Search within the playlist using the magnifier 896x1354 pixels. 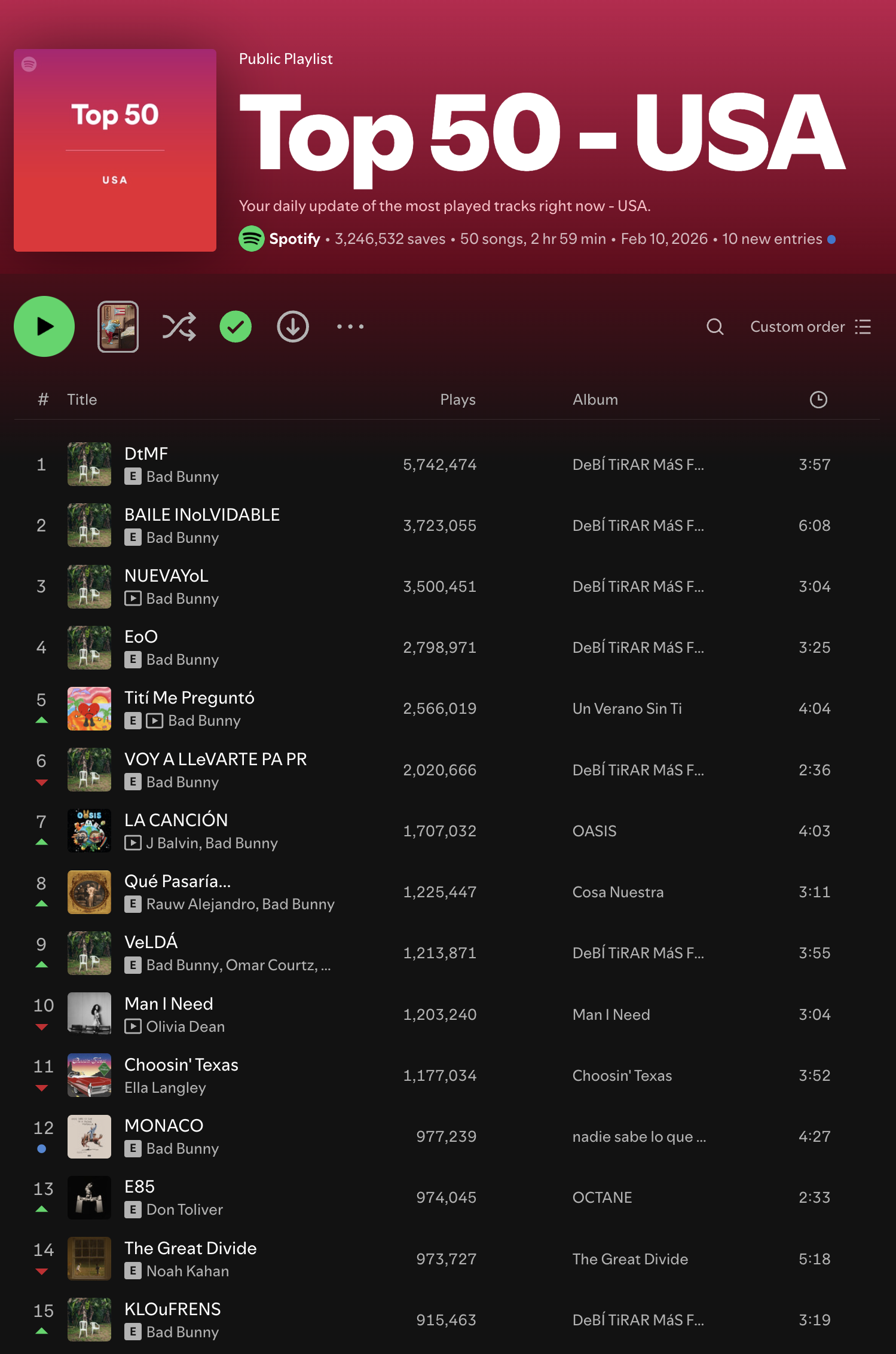click(715, 326)
